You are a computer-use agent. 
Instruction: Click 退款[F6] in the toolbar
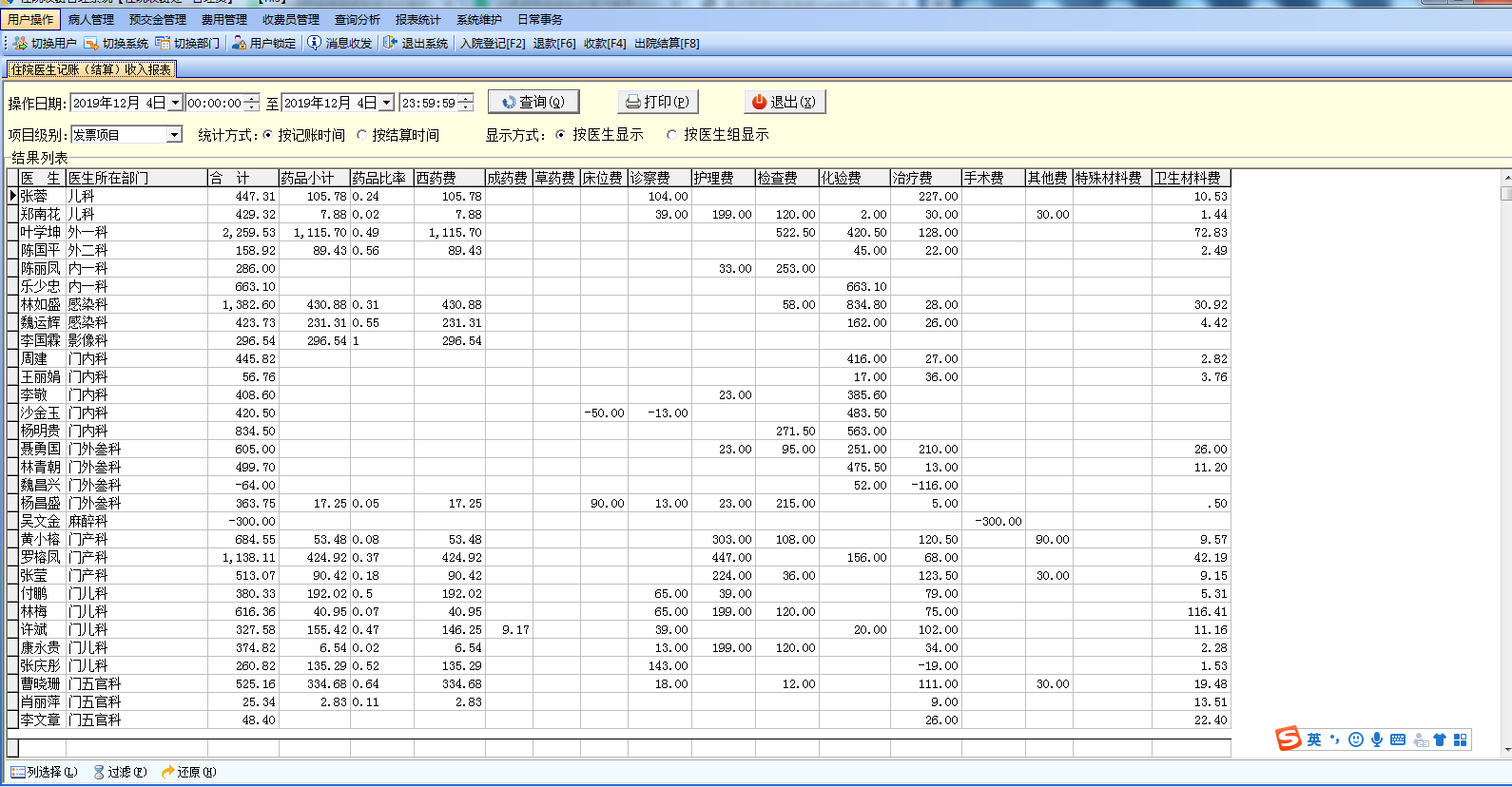[554, 43]
